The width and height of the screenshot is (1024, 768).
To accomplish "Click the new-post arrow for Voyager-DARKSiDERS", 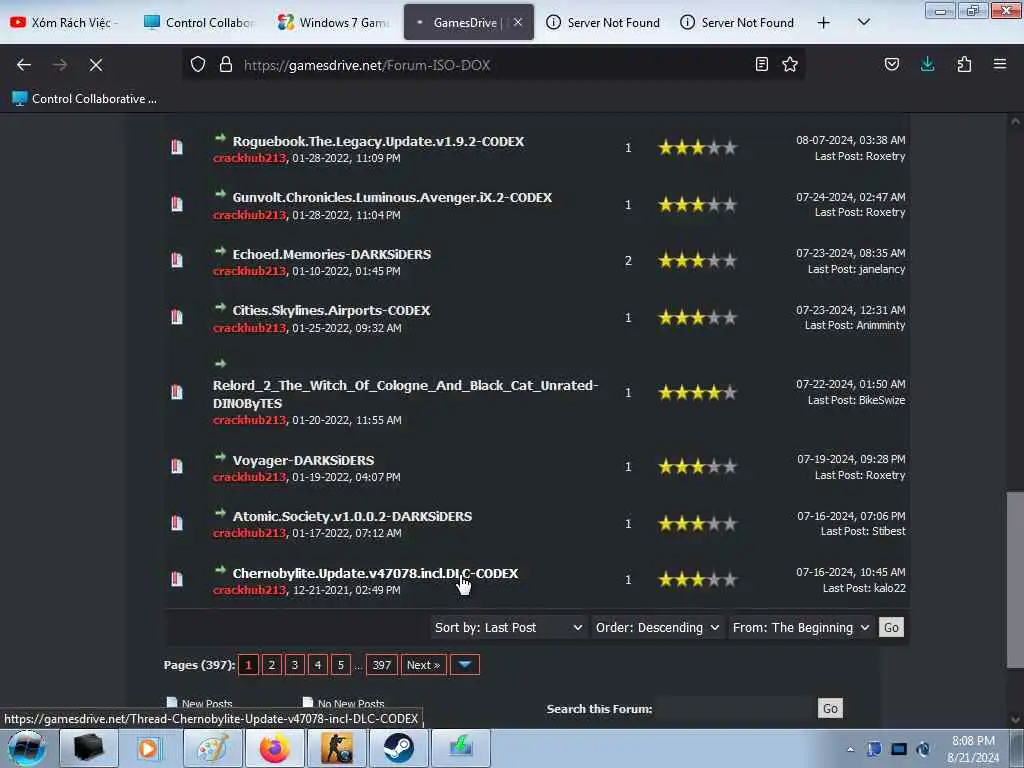I will (220, 456).
